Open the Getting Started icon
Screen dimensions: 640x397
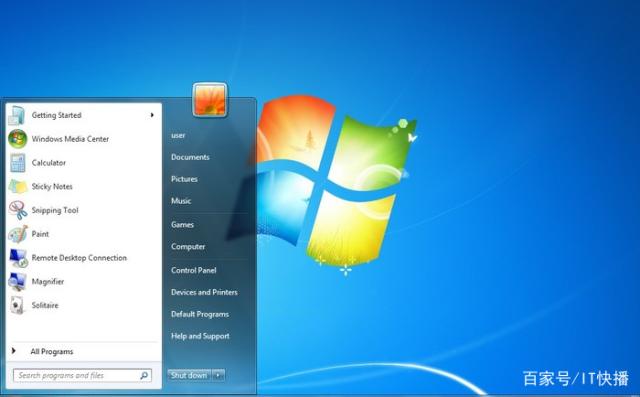[17, 115]
